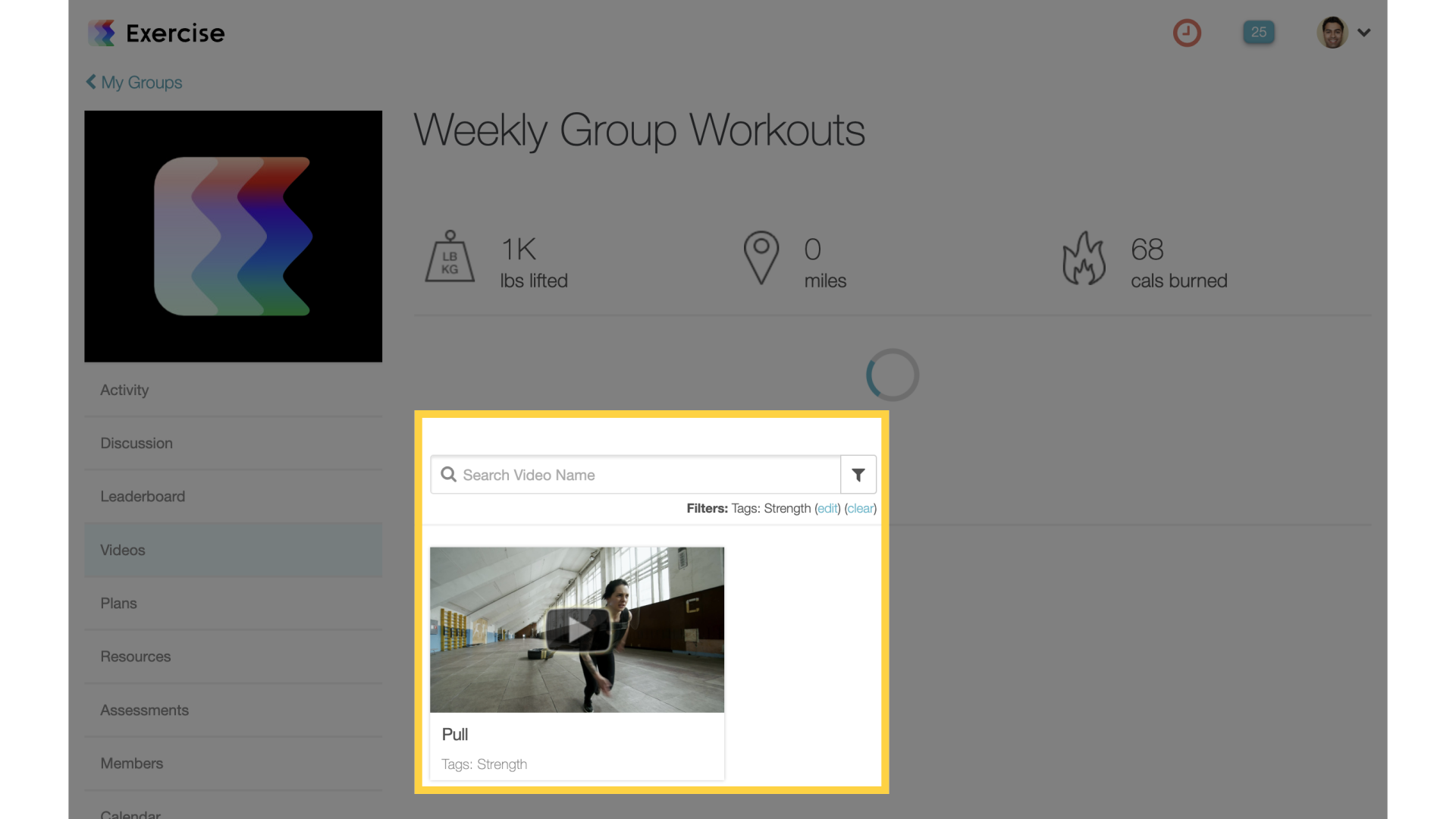
Task: Click the user profile avatar icon
Action: click(x=1333, y=32)
